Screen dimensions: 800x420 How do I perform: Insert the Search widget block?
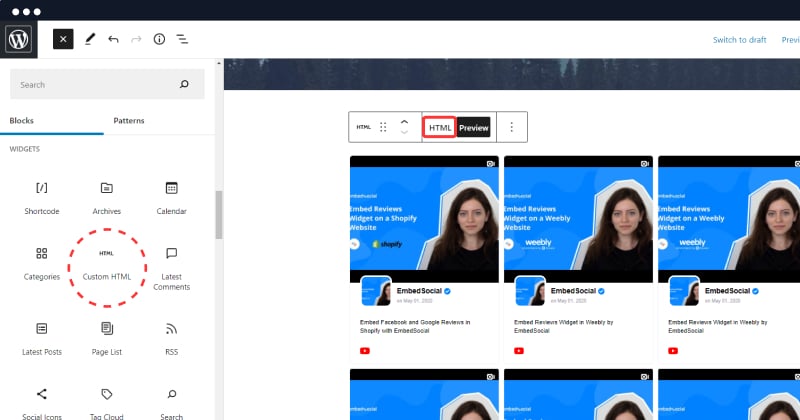coord(171,403)
